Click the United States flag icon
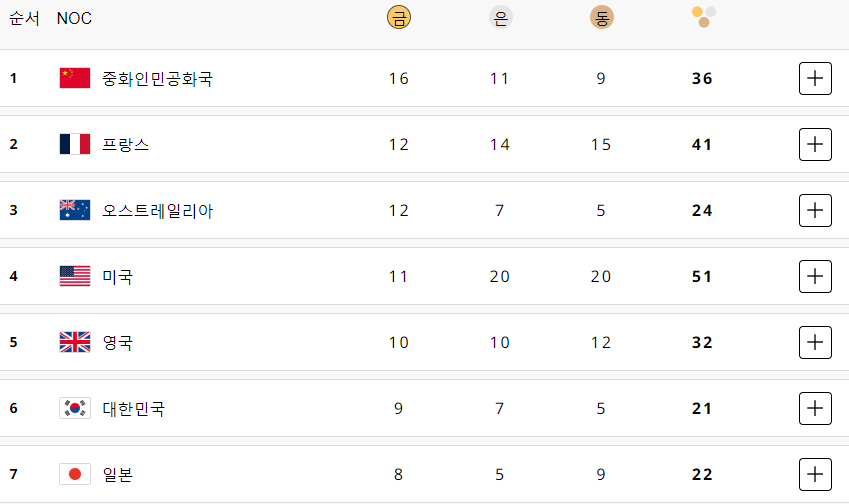Image resolution: width=849 pixels, height=504 pixels. pos(75,276)
